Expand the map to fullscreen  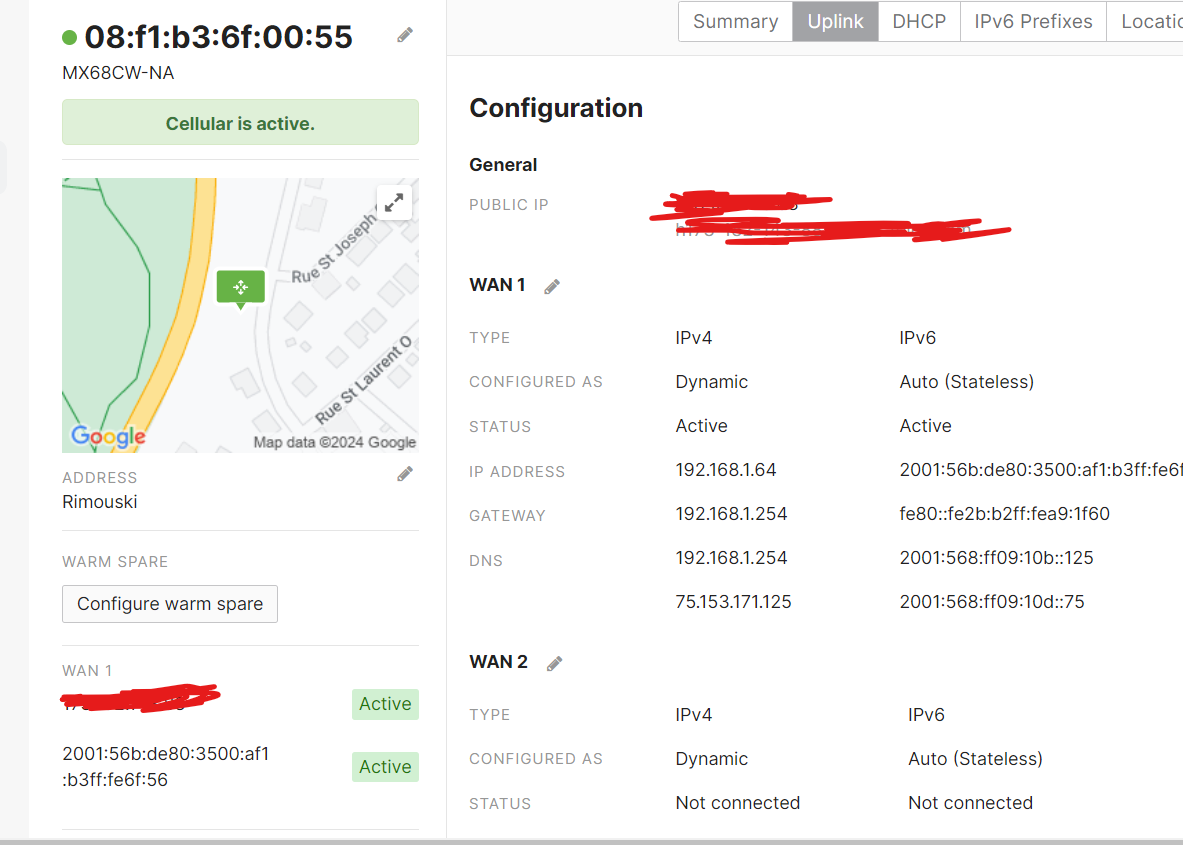pyautogui.click(x=394, y=203)
